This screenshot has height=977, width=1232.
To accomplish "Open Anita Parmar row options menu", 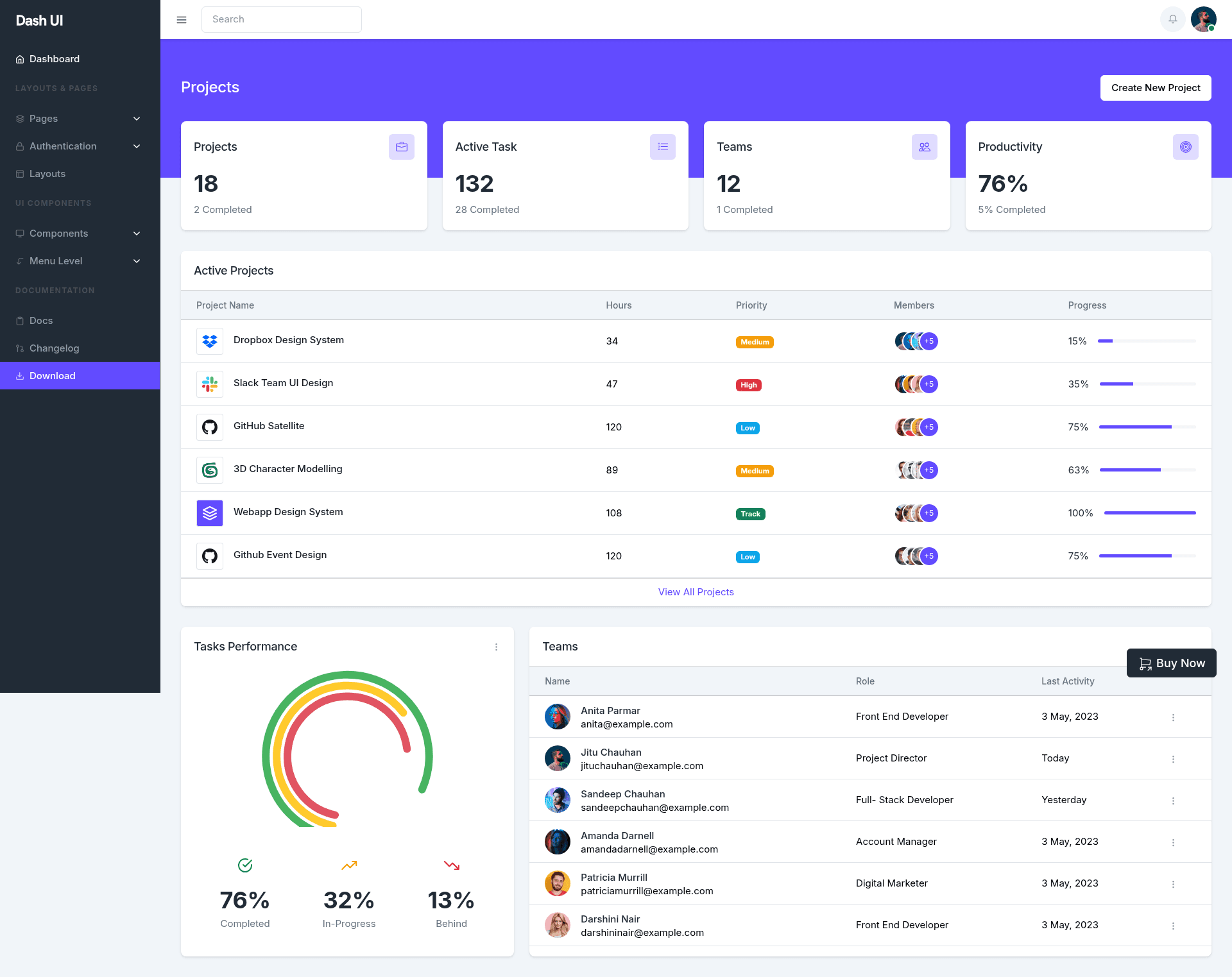I will pyautogui.click(x=1173, y=717).
